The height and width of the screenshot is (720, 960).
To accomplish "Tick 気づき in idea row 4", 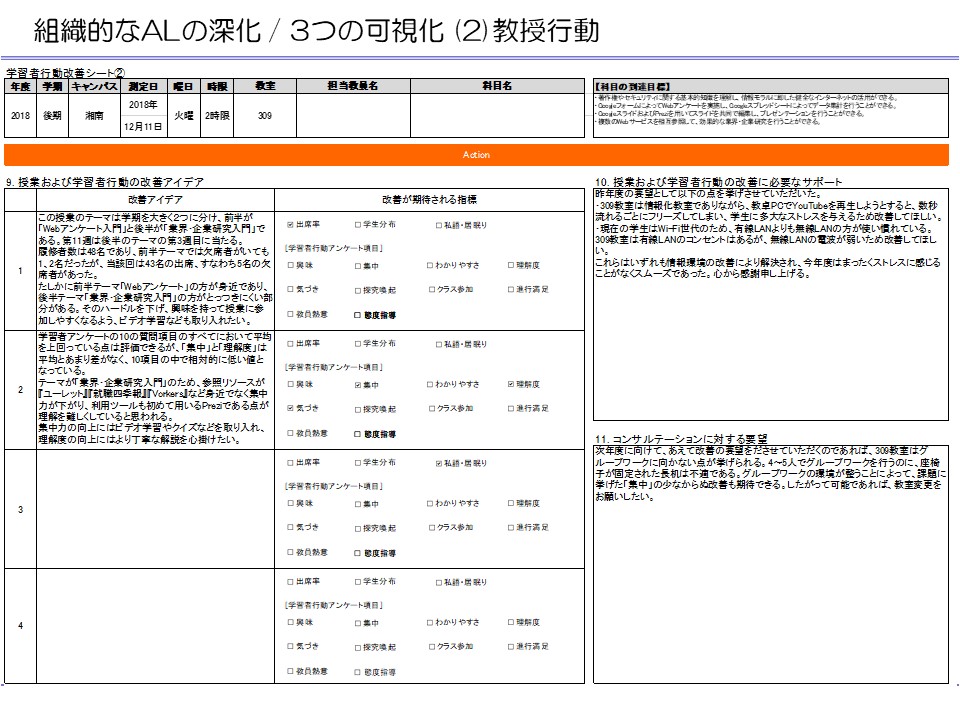I will (x=291, y=646).
